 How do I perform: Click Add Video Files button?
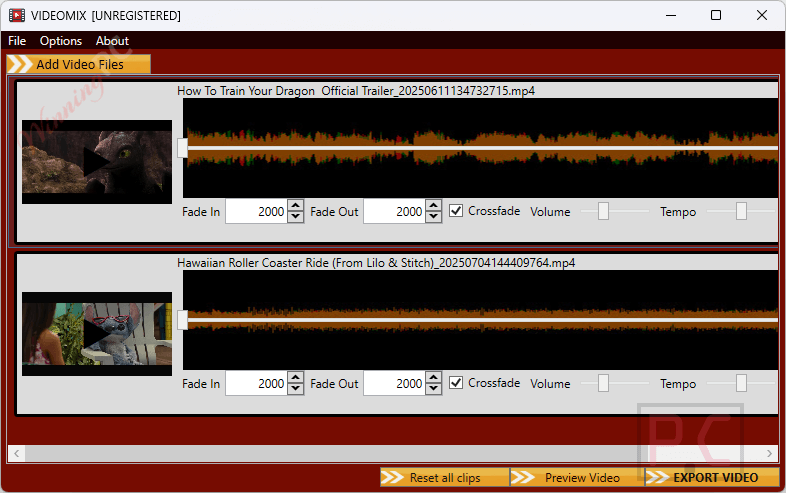click(79, 64)
